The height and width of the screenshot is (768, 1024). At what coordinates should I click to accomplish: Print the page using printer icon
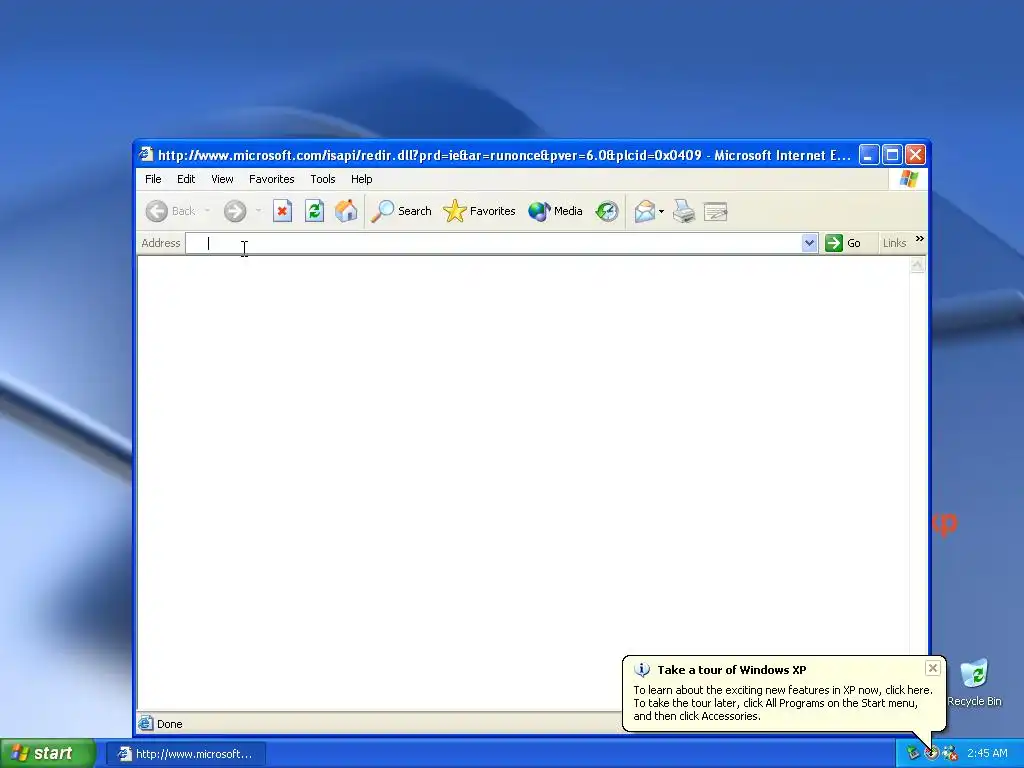click(x=684, y=211)
